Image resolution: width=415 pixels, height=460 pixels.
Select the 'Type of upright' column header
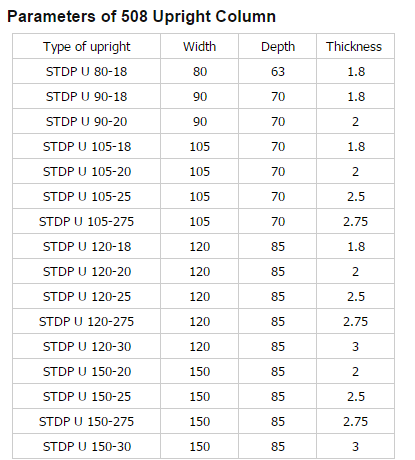click(x=87, y=47)
